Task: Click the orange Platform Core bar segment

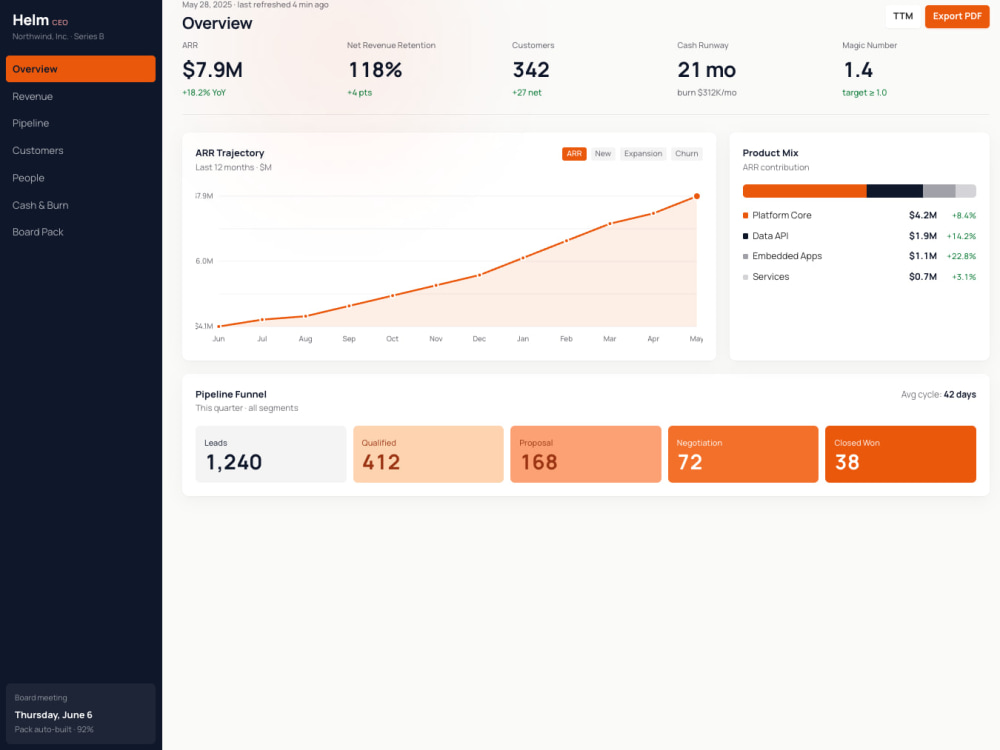Action: [804, 191]
